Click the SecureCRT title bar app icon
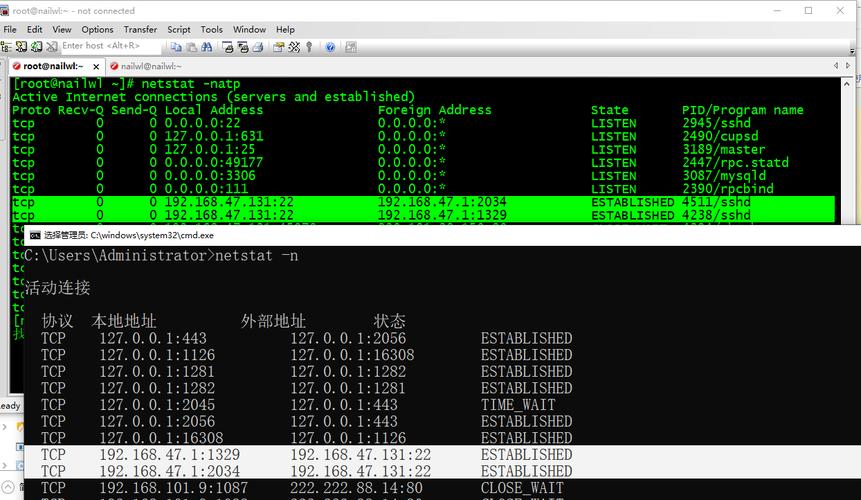Screen dimensions: 861x500 [x=5, y=10]
